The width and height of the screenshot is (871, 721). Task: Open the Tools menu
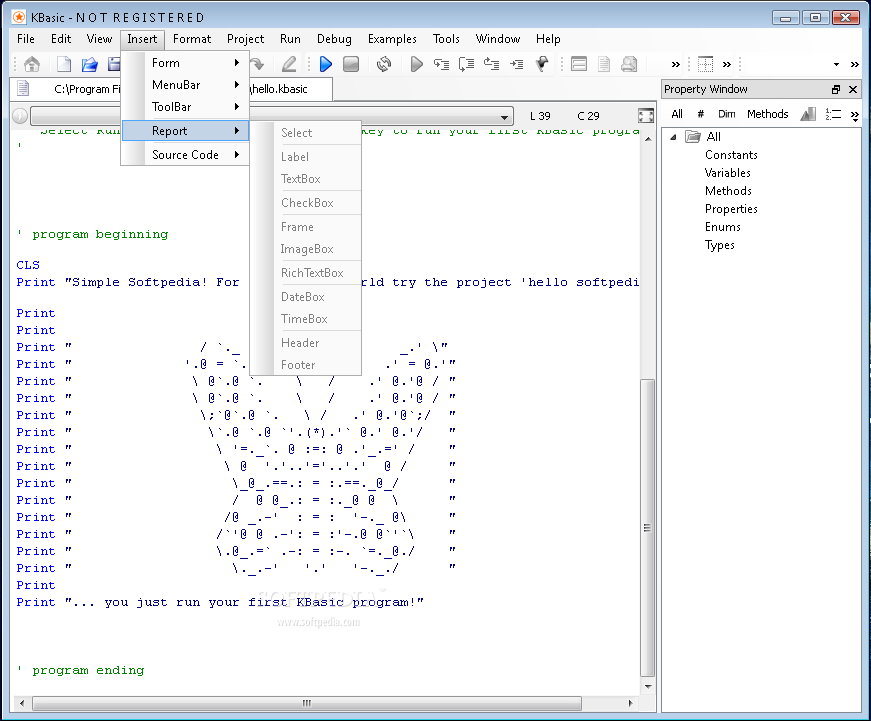[x=446, y=39]
